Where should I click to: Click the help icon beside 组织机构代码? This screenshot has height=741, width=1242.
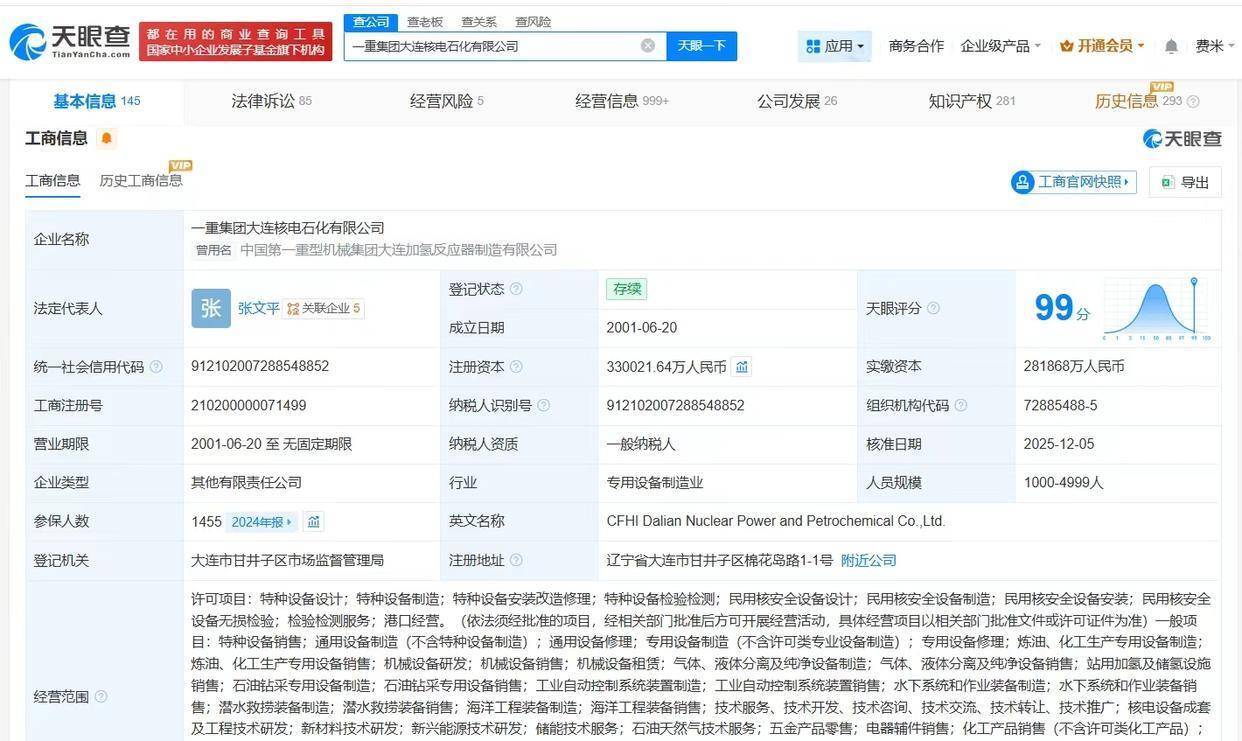pyautogui.click(x=960, y=405)
